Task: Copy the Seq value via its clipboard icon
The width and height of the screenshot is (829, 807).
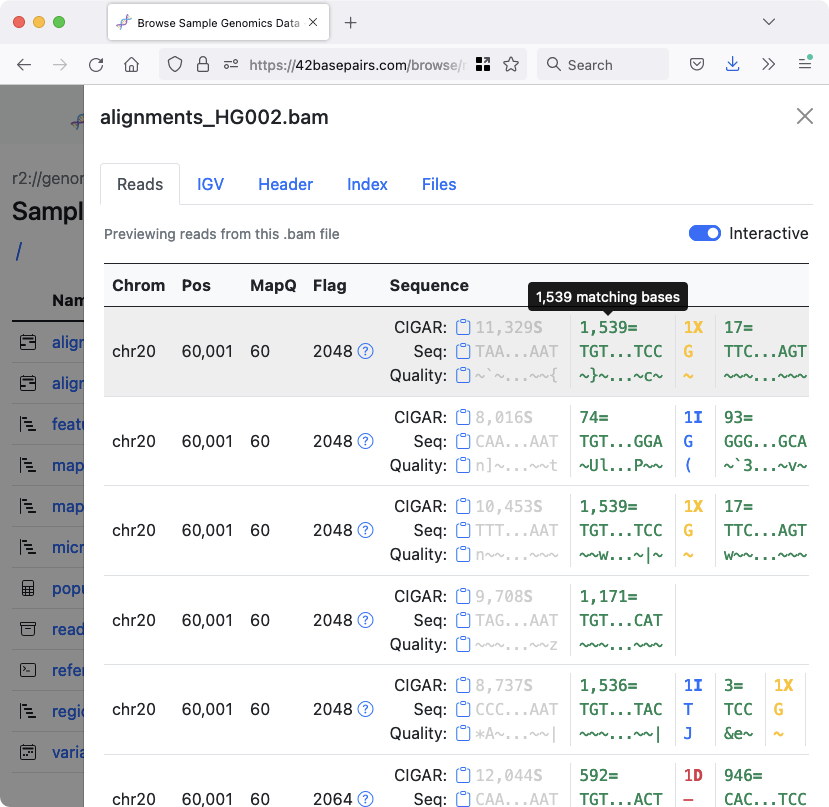Action: pyautogui.click(x=462, y=351)
